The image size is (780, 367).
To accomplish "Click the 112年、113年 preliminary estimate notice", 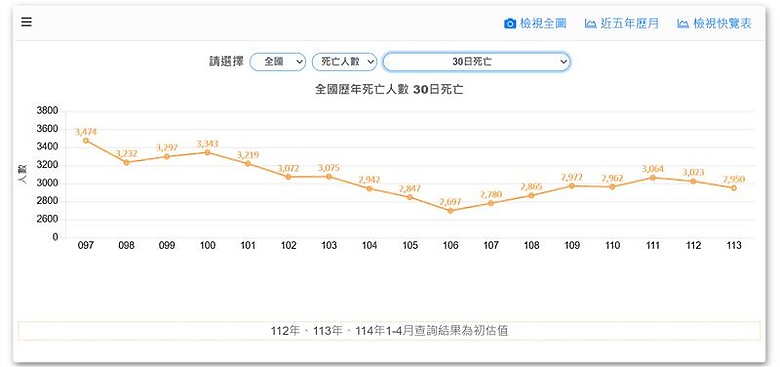I will (390, 331).
